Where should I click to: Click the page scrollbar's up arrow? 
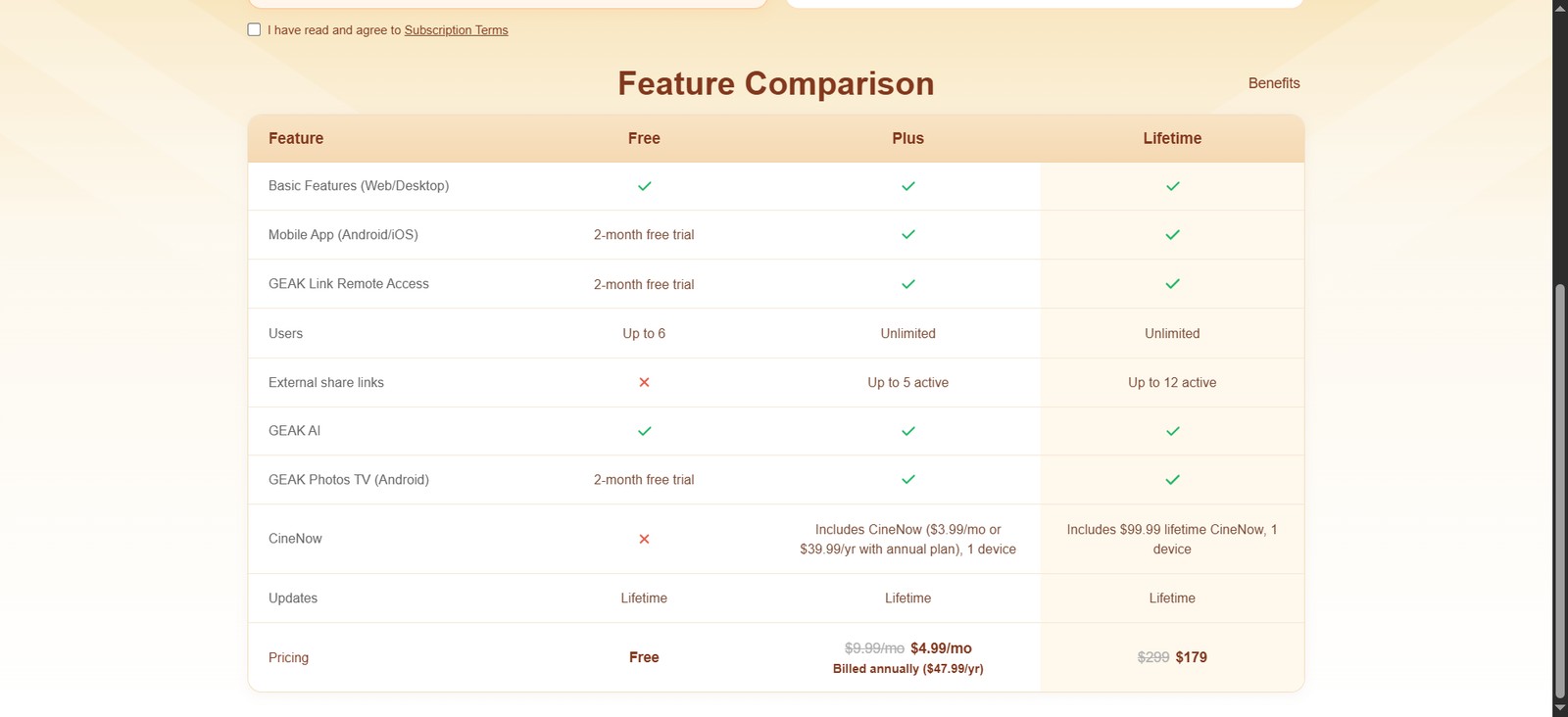[x=1560, y=8]
